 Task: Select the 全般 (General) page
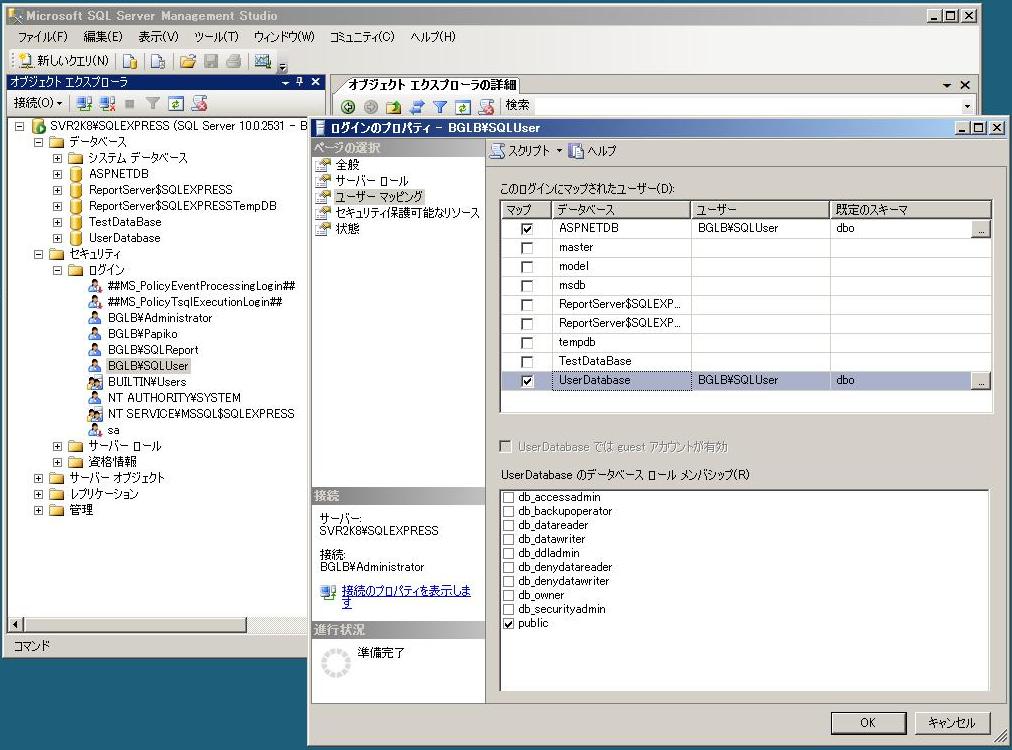347,165
